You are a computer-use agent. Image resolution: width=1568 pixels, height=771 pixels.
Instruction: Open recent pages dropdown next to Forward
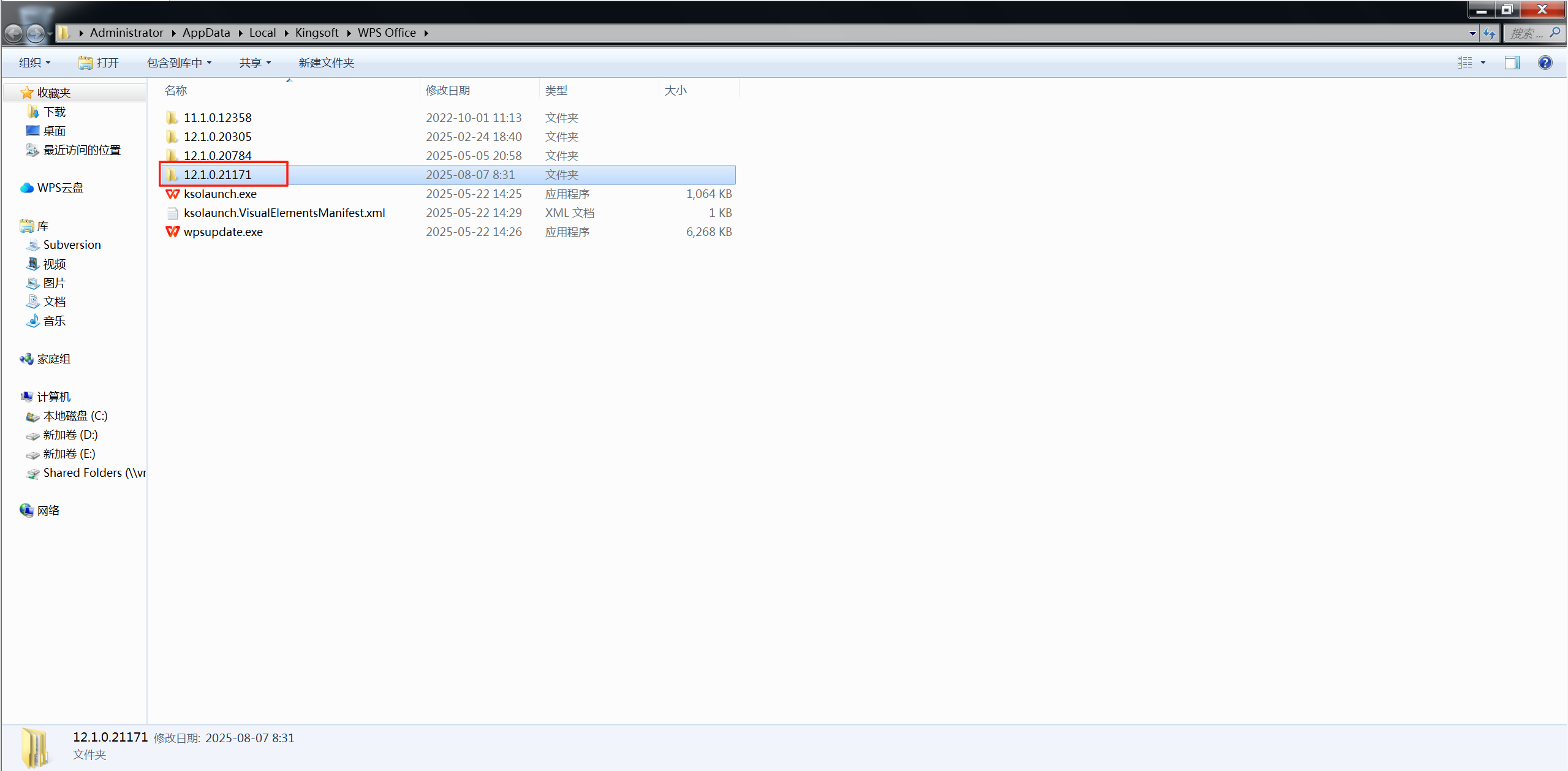pyautogui.click(x=50, y=34)
